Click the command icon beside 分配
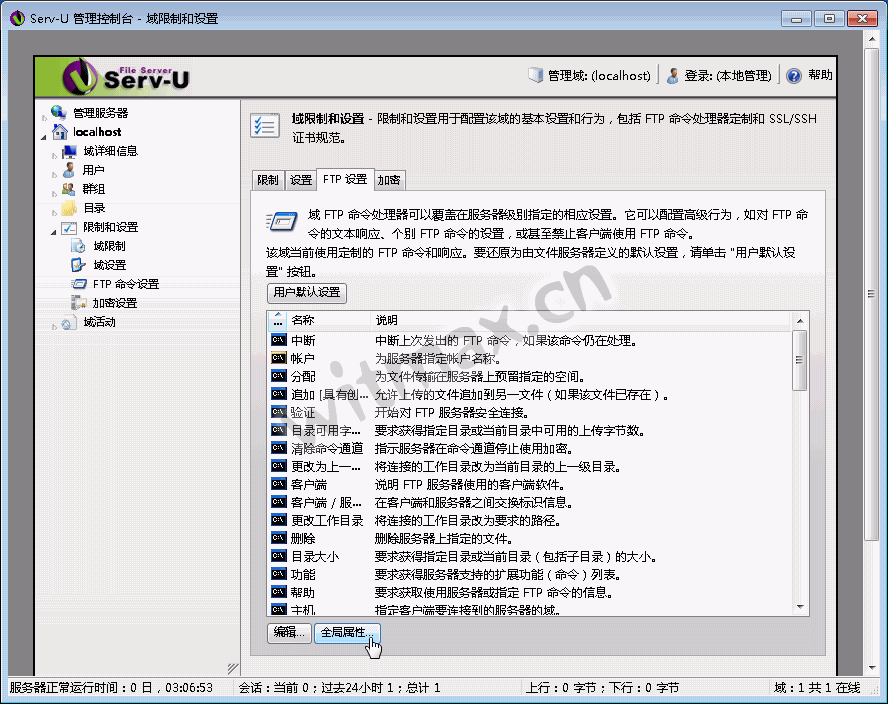 click(279, 376)
